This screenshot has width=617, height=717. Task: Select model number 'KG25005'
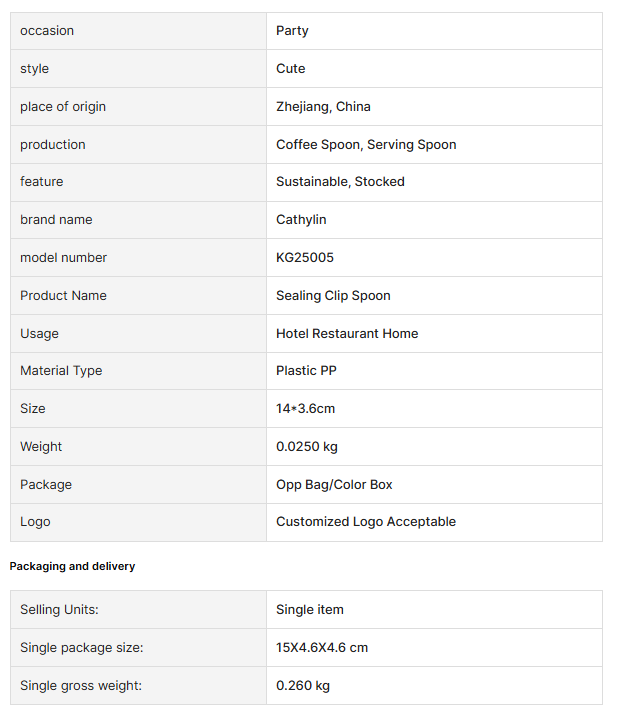click(305, 258)
